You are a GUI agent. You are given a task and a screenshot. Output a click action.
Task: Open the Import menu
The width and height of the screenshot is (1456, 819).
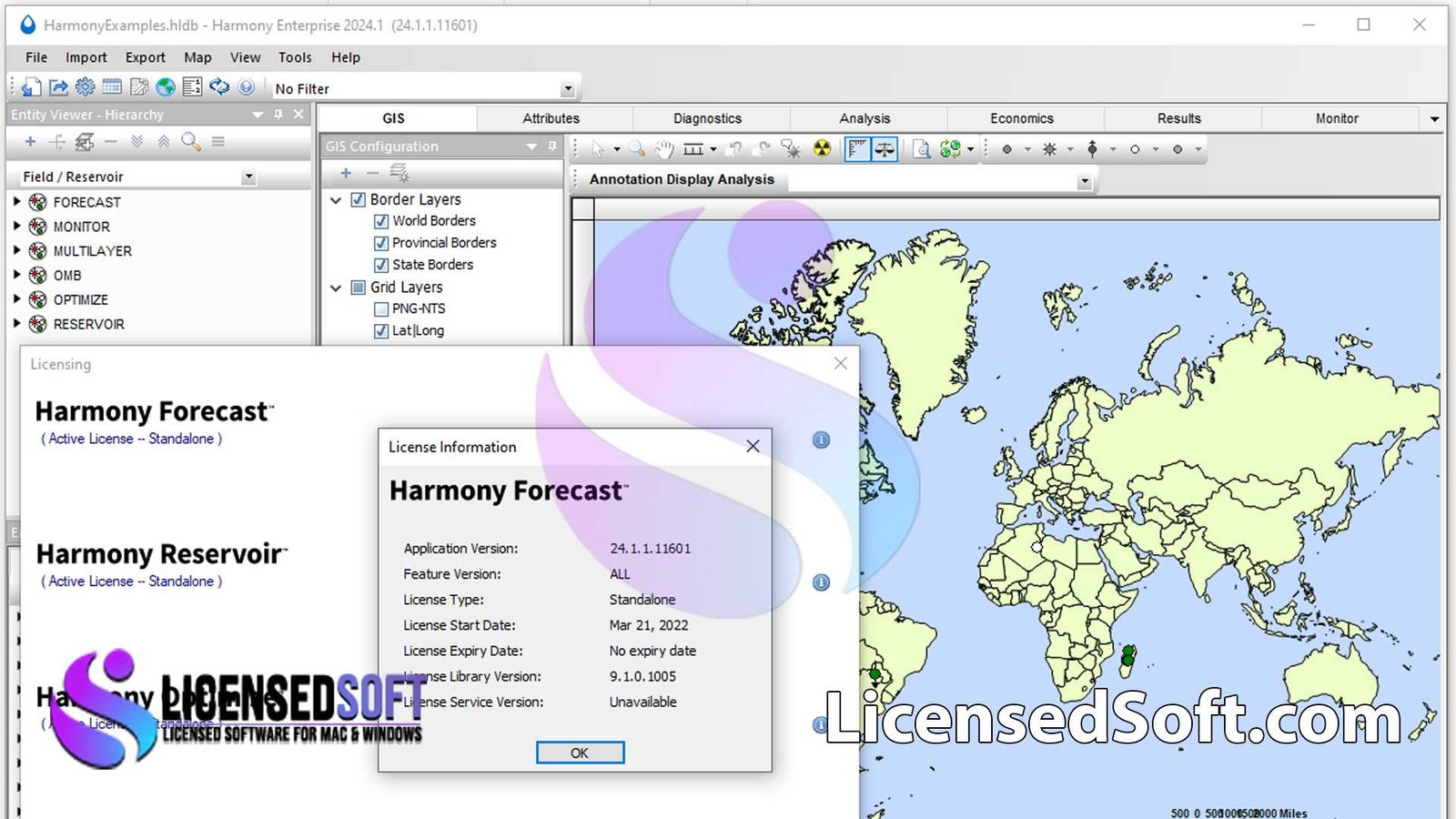click(86, 57)
